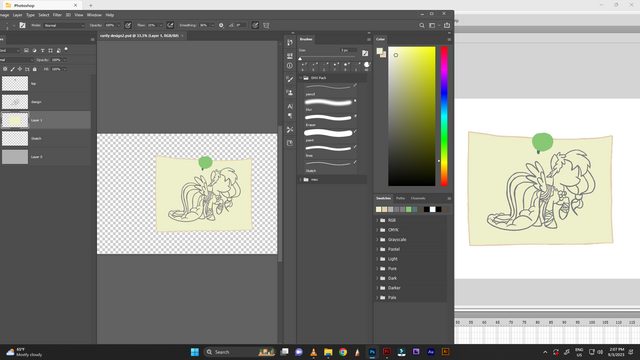Click the share image icon at top right
Image resolution: width=640 pixels, height=360 pixels.
click(x=447, y=25)
